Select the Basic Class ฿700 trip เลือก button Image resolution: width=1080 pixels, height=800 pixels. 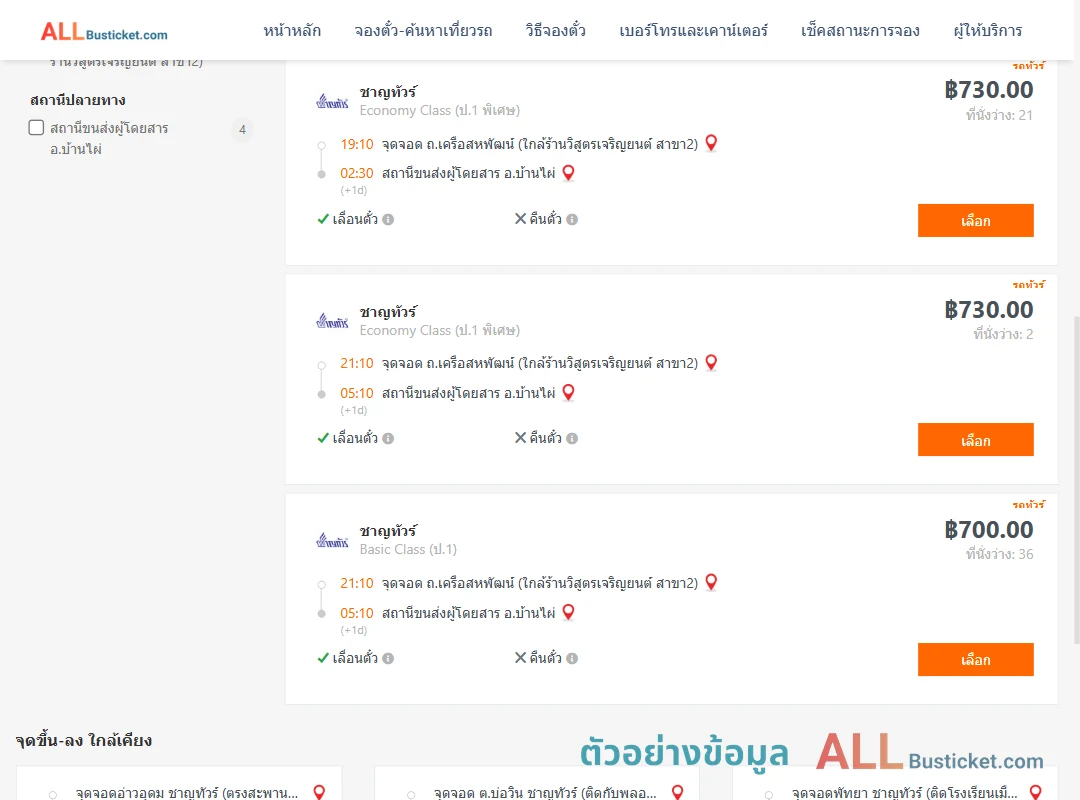coord(975,659)
